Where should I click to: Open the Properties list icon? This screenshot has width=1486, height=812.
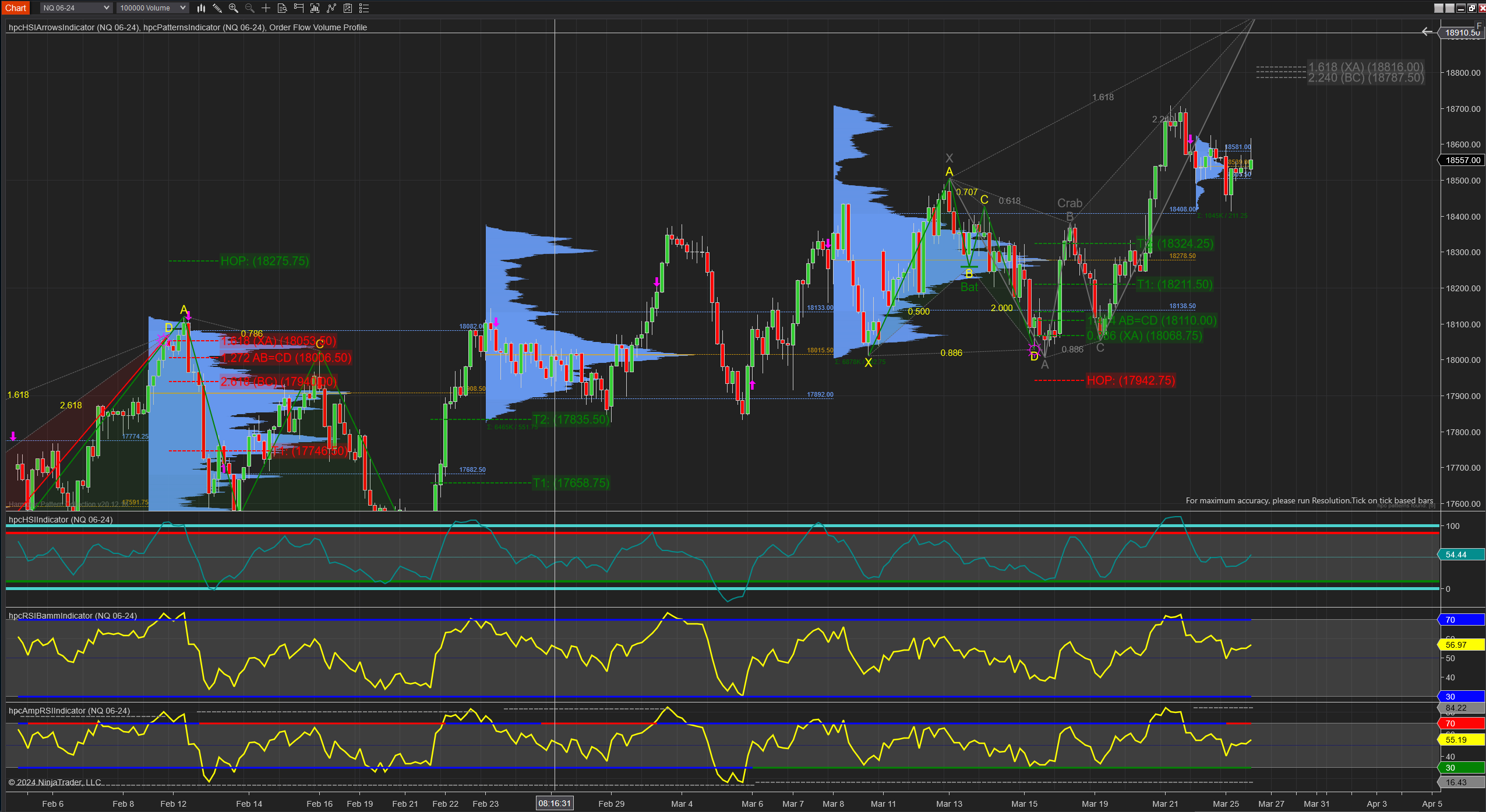pos(364,8)
